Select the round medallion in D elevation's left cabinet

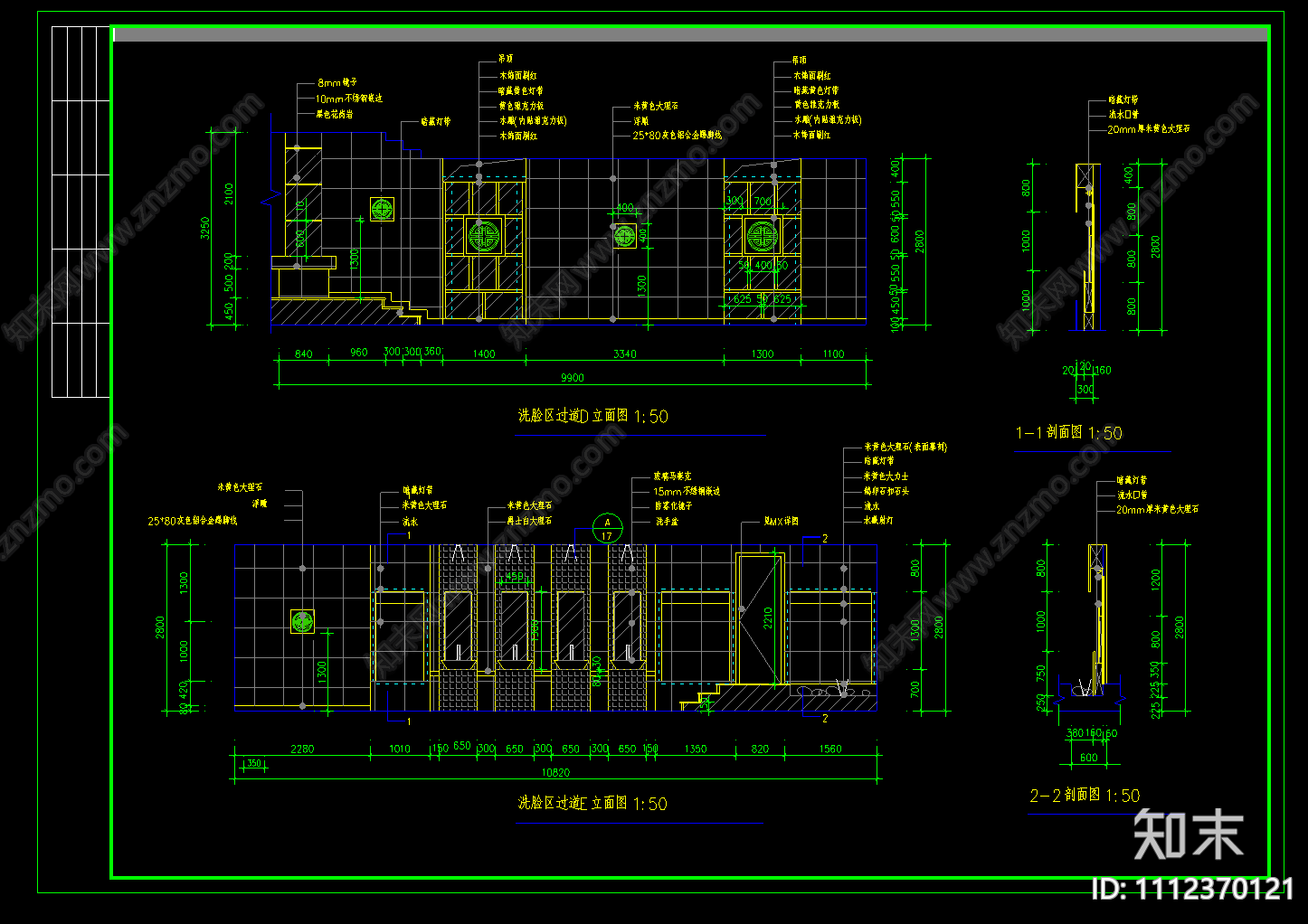click(x=484, y=237)
